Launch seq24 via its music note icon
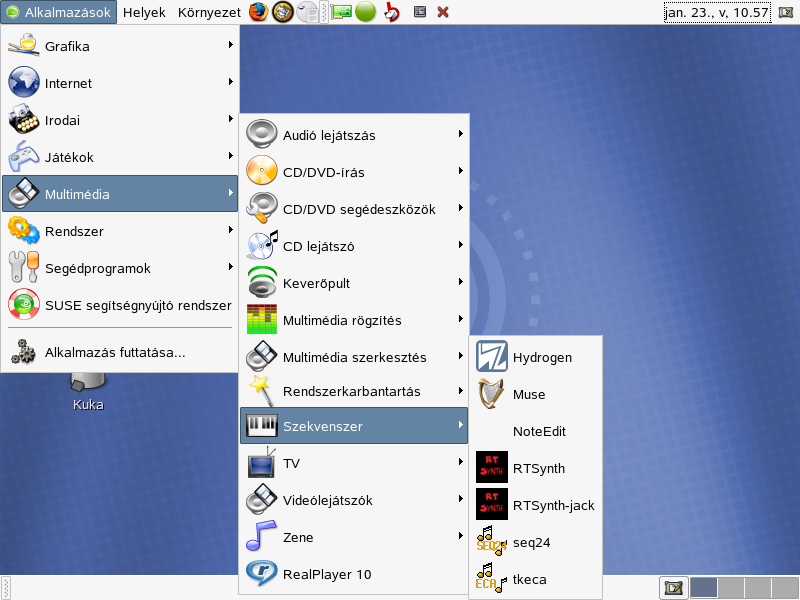 491,541
